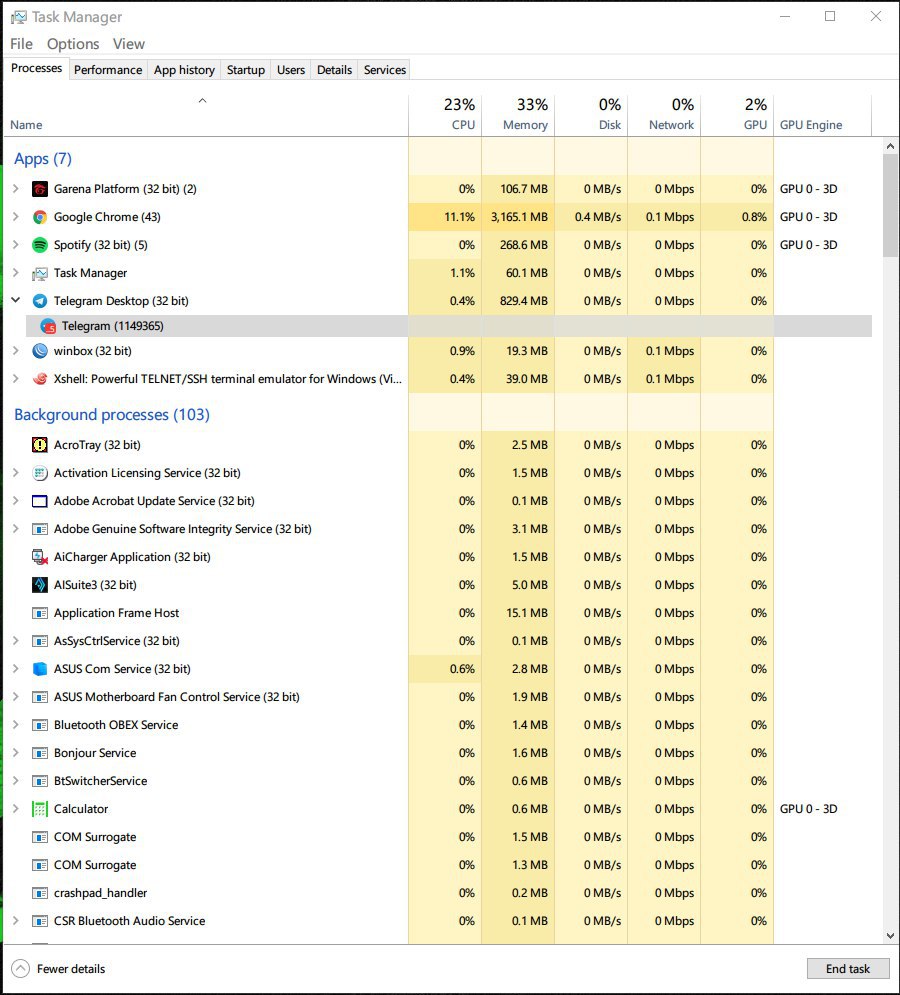Click the AcroTray process icon
Screen dimensions: 900x995
[x=40, y=445]
